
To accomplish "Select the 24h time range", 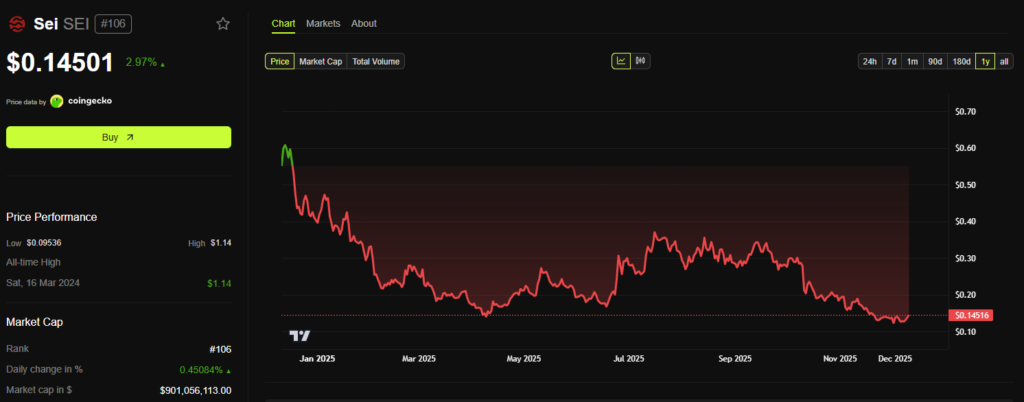I will 870,61.
